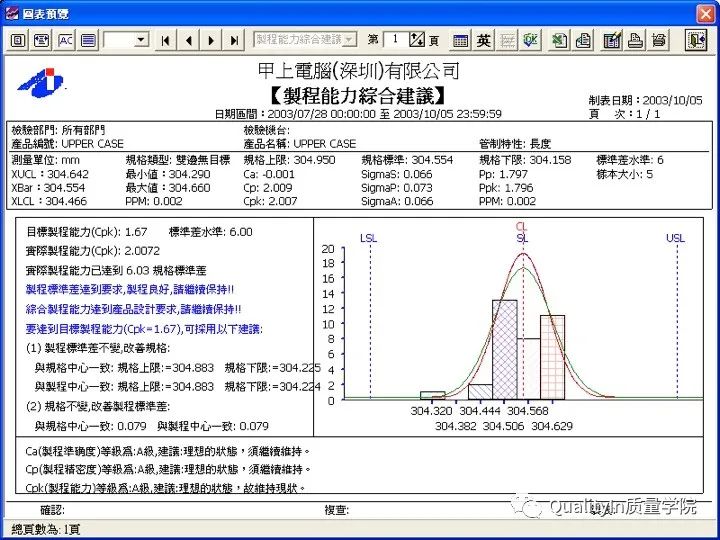Click the 總頁數為: 1頁 status bar text
Image resolution: width=720 pixels, height=540 pixels.
tap(45, 530)
